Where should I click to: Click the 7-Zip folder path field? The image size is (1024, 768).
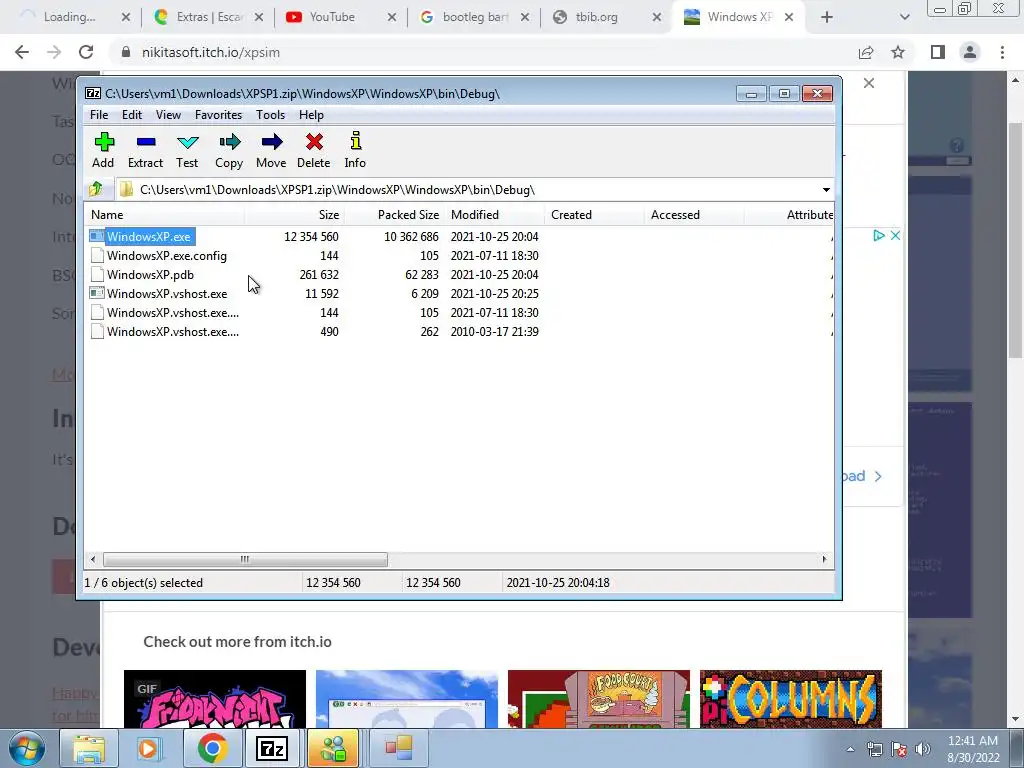click(x=469, y=190)
